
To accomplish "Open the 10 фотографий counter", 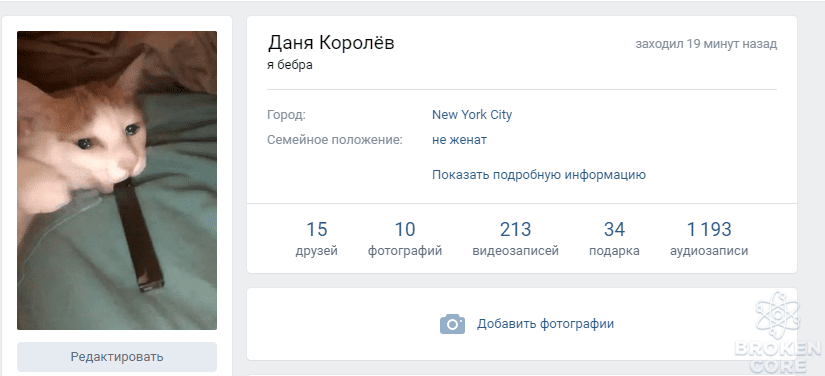I will tap(405, 239).
